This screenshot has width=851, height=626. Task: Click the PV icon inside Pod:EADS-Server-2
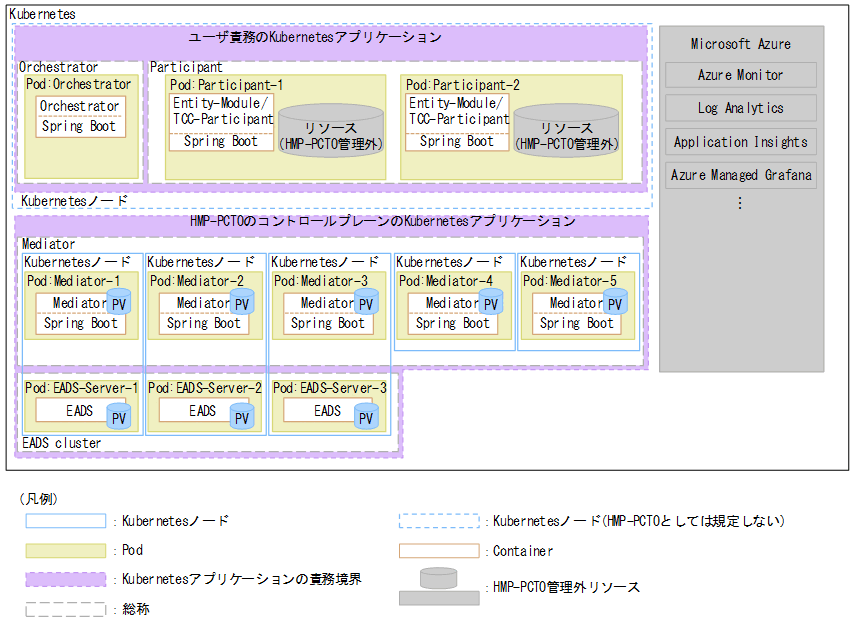(x=240, y=417)
